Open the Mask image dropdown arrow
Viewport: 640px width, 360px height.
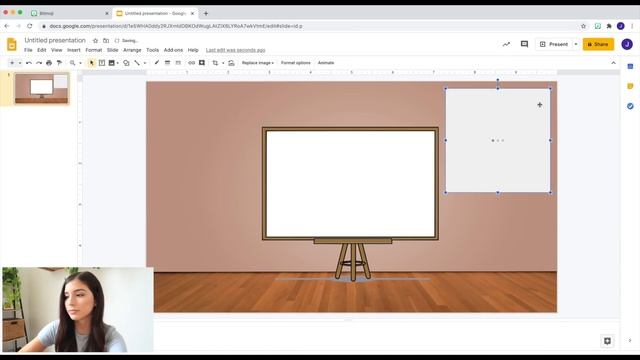point(223,63)
